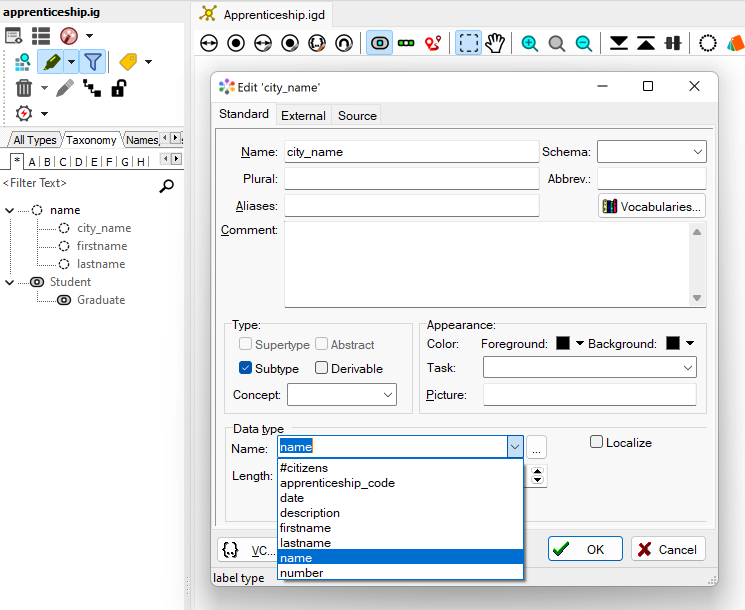Uncheck the Subtype checkbox
The width and height of the screenshot is (745, 610).
click(x=246, y=368)
